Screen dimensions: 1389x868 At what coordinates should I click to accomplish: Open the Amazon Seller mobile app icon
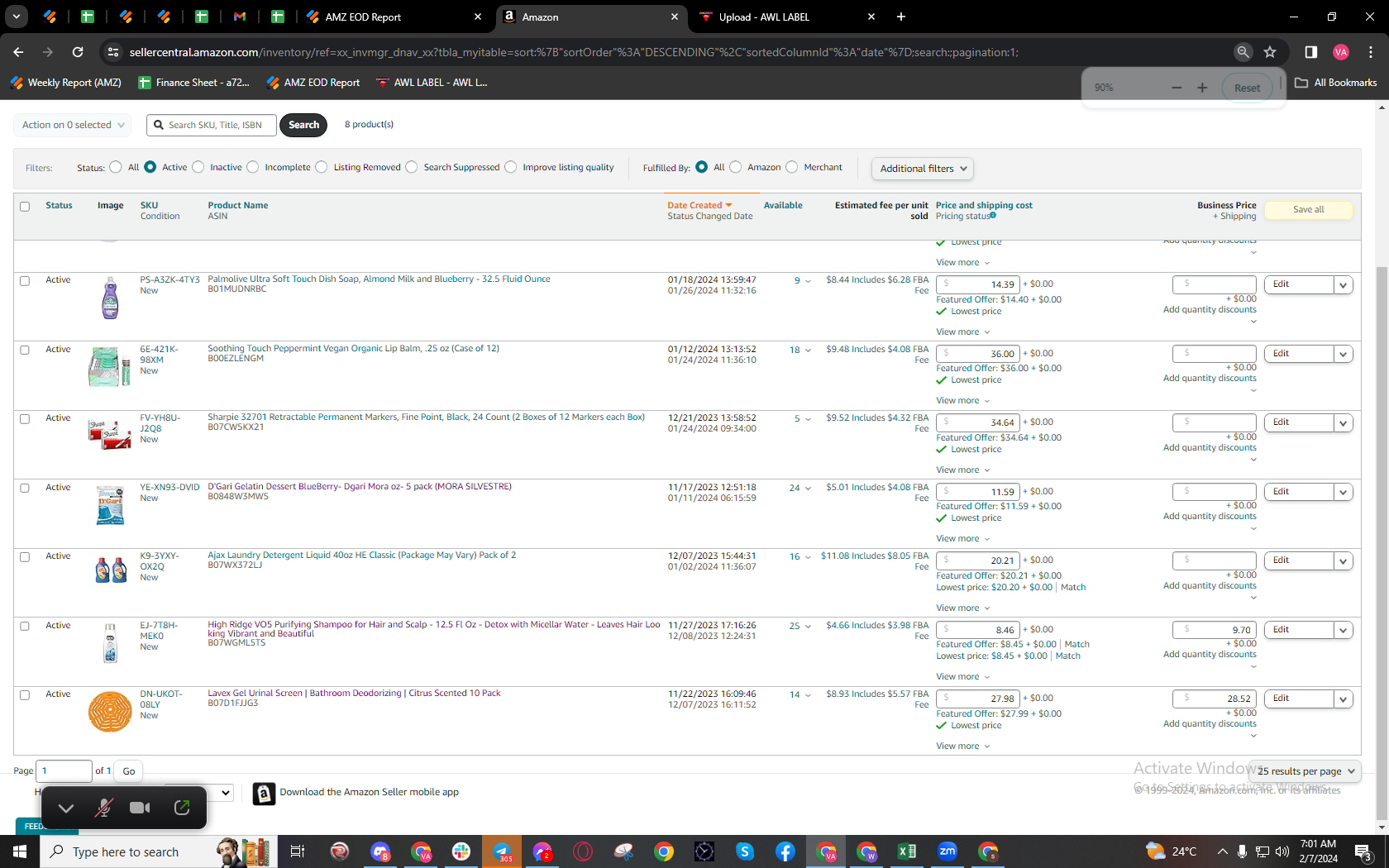click(x=264, y=794)
